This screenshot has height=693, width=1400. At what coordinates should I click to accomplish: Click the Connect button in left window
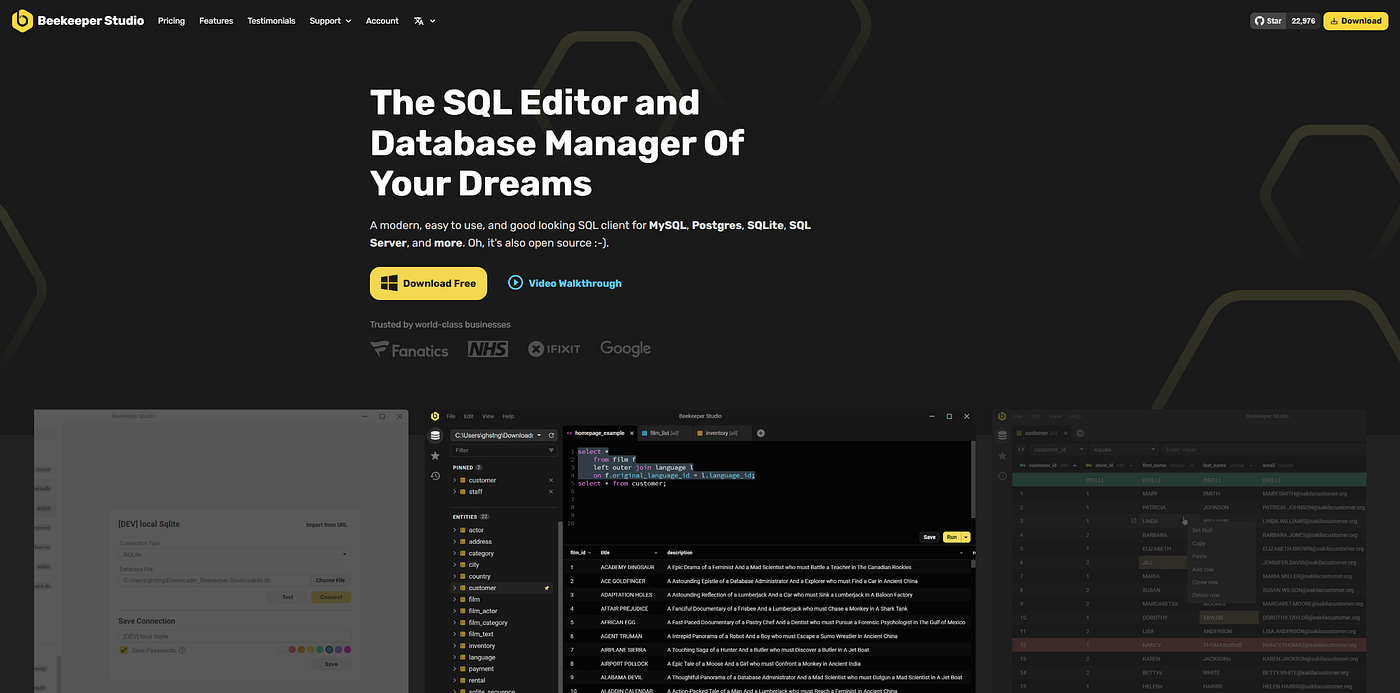[331, 597]
